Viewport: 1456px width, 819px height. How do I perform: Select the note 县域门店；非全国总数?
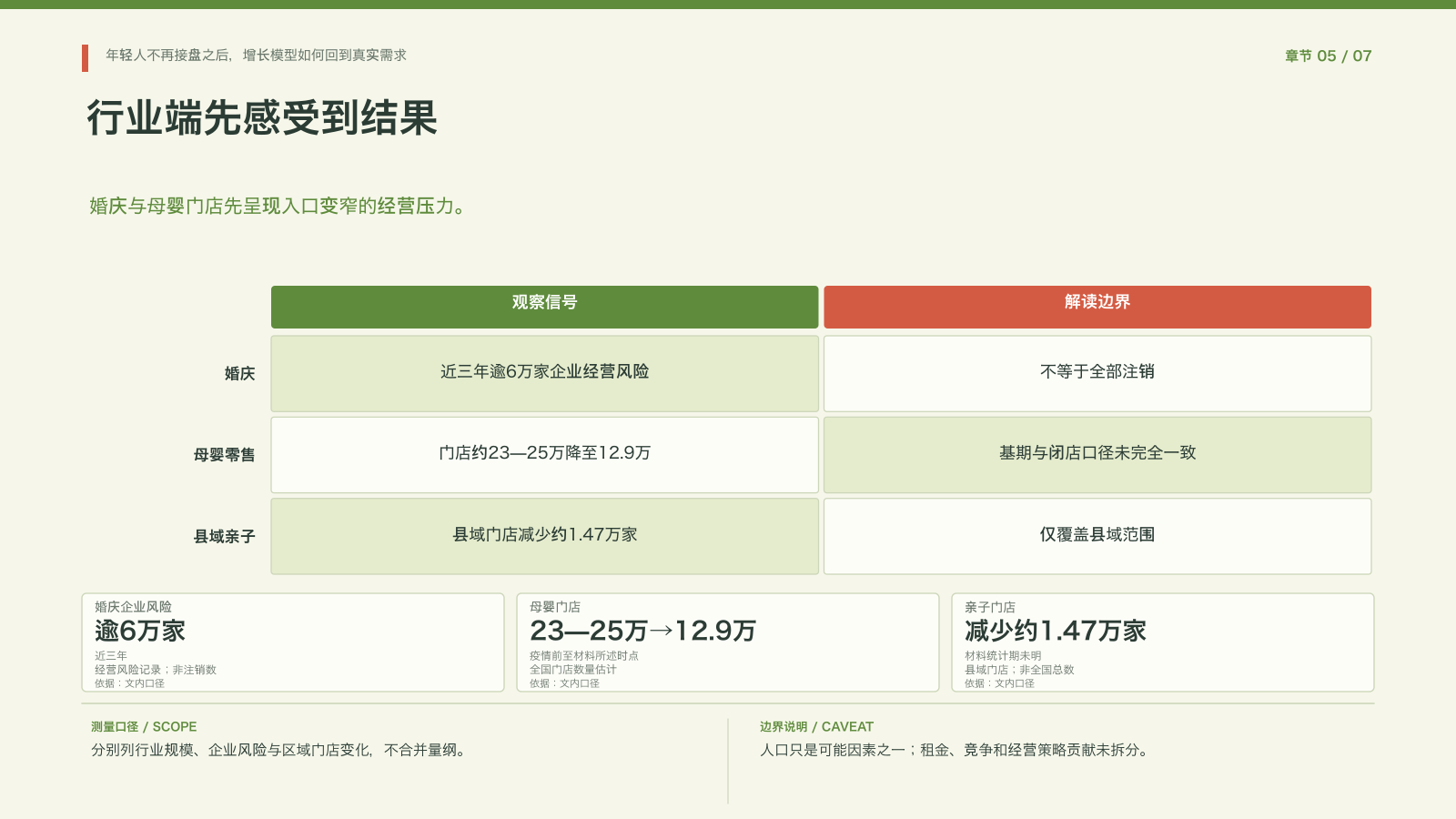click(x=1019, y=670)
